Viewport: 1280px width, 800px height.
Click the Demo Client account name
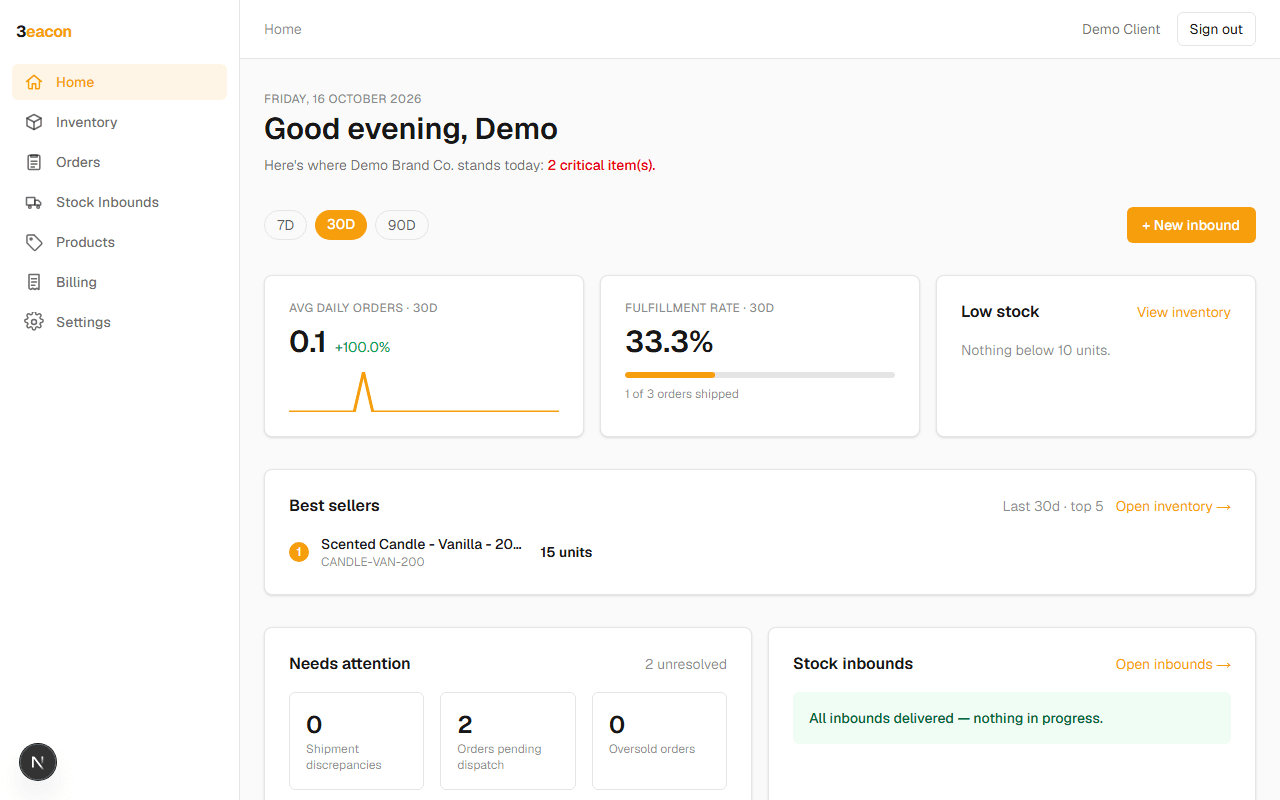click(x=1121, y=29)
